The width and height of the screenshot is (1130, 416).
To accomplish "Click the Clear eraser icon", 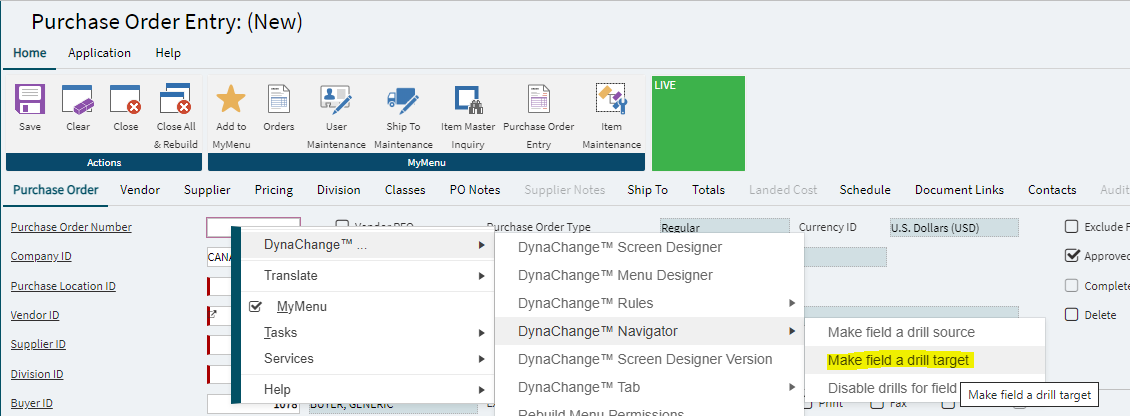I will [x=78, y=100].
